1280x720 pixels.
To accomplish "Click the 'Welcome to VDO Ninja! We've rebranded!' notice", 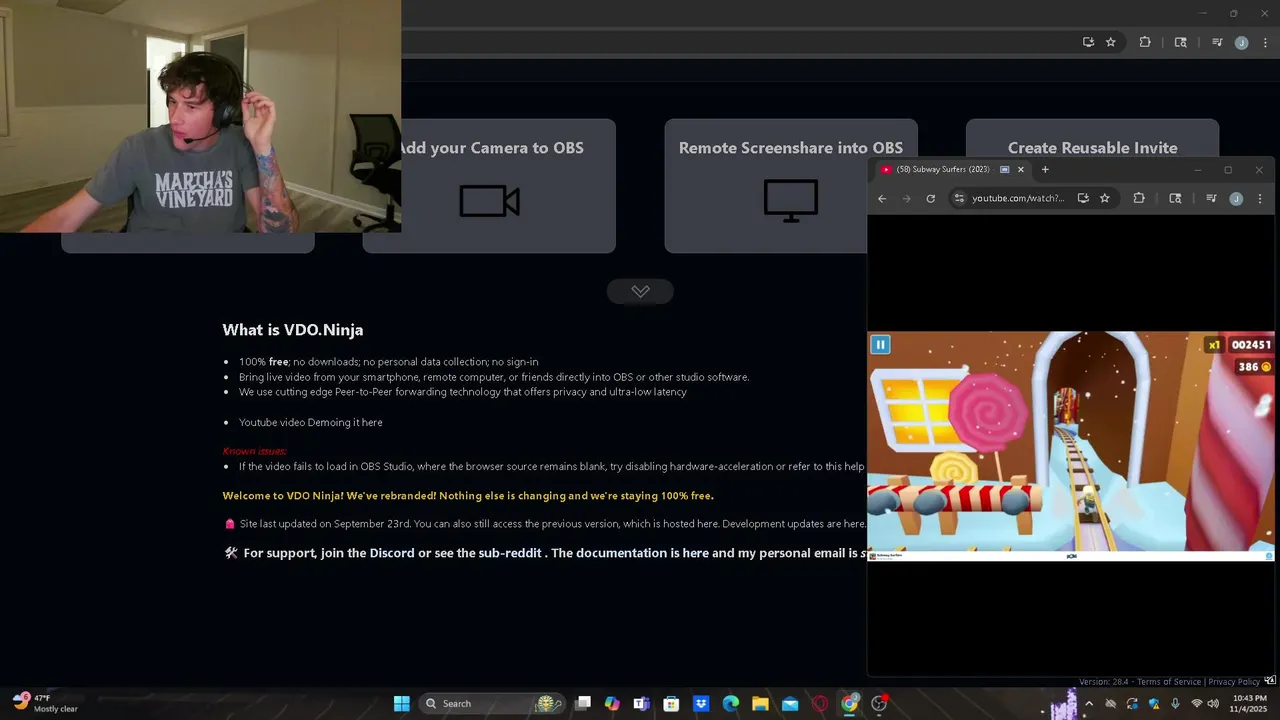I will 468,496.
